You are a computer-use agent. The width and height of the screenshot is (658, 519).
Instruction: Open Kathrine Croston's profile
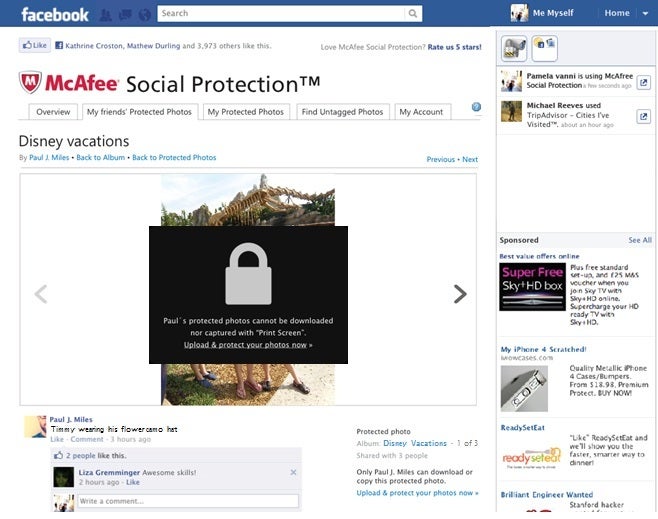pos(94,46)
